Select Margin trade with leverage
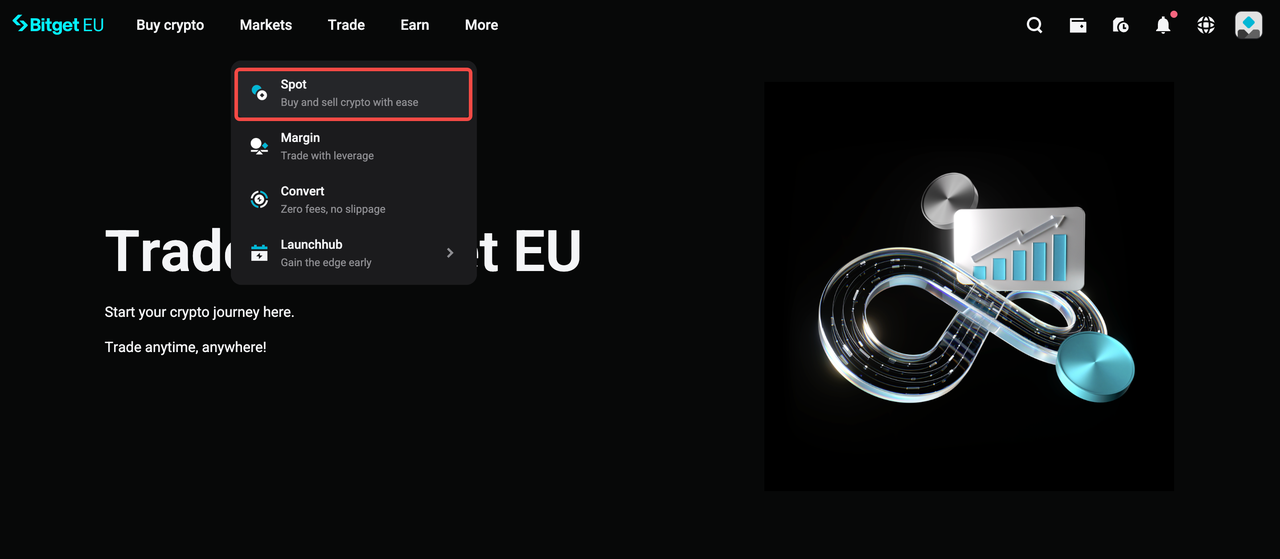This screenshot has width=1280, height=559. 353,147
